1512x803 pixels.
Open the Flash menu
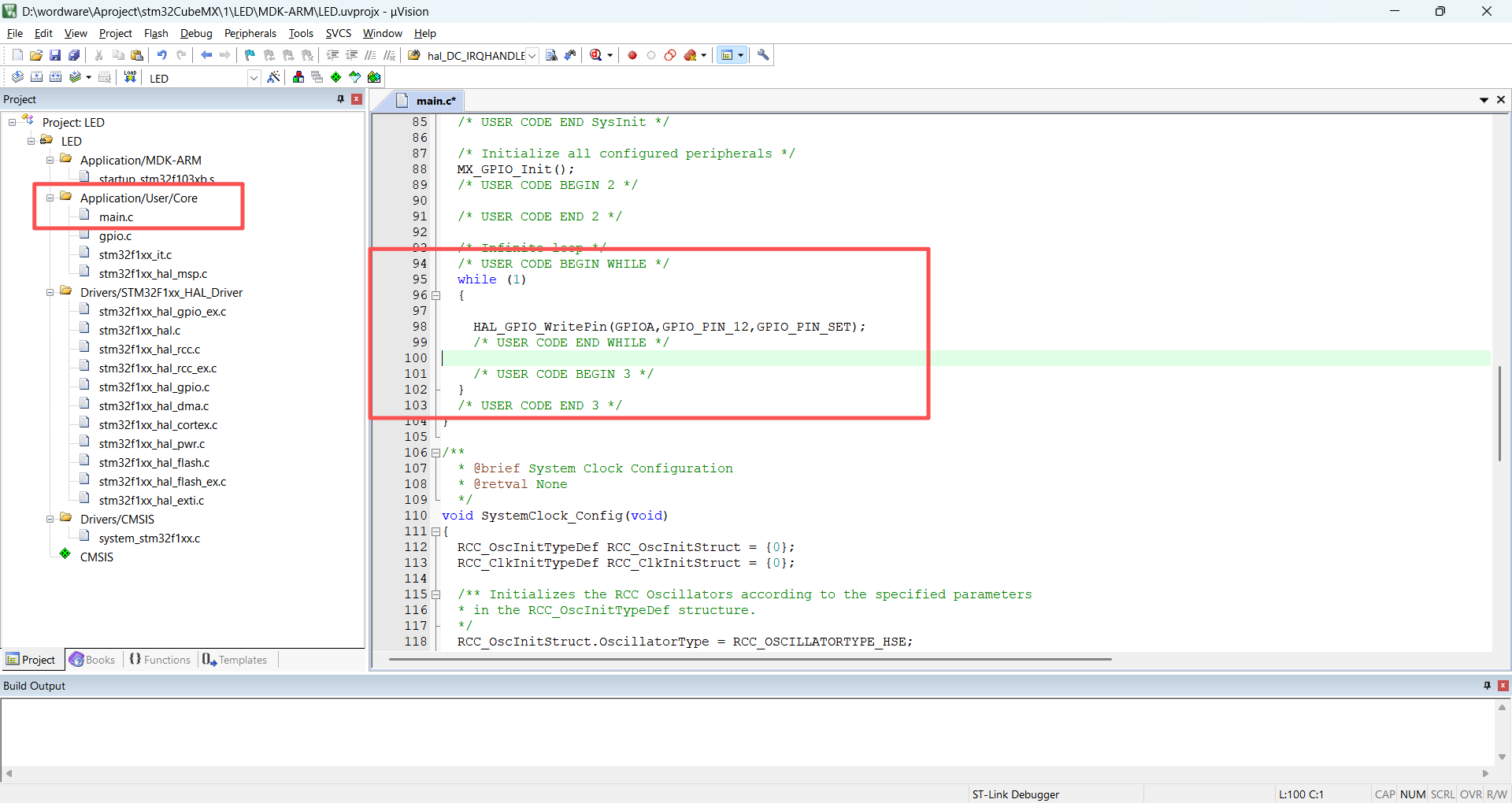pos(156,33)
